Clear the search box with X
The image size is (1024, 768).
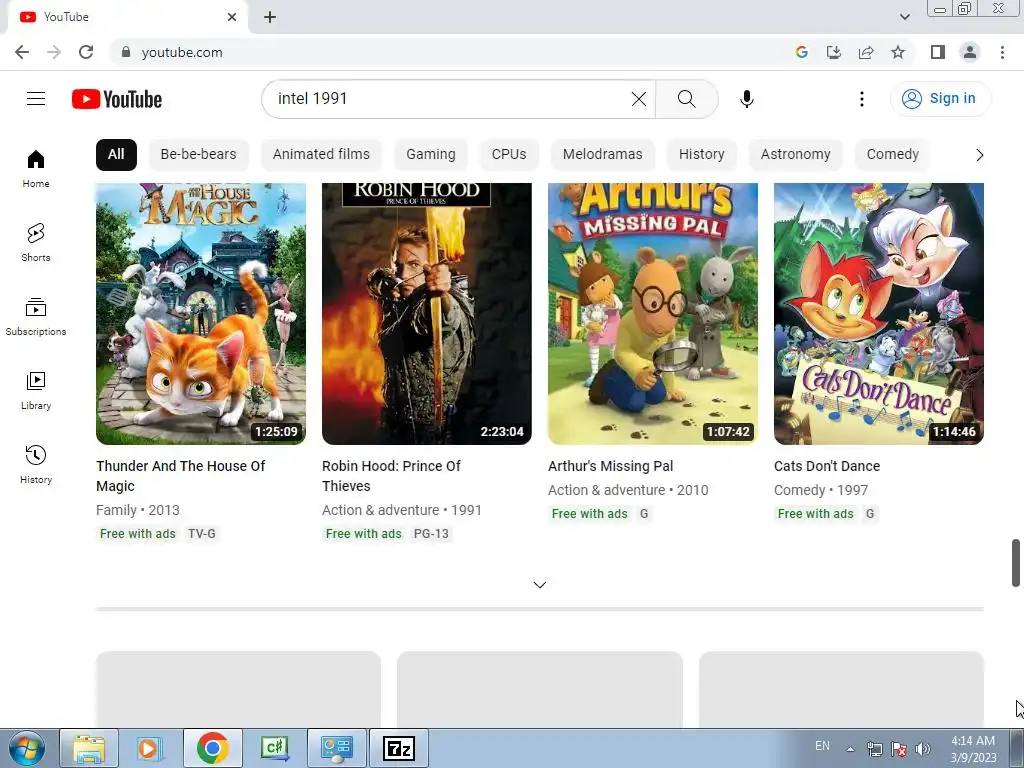coord(639,99)
